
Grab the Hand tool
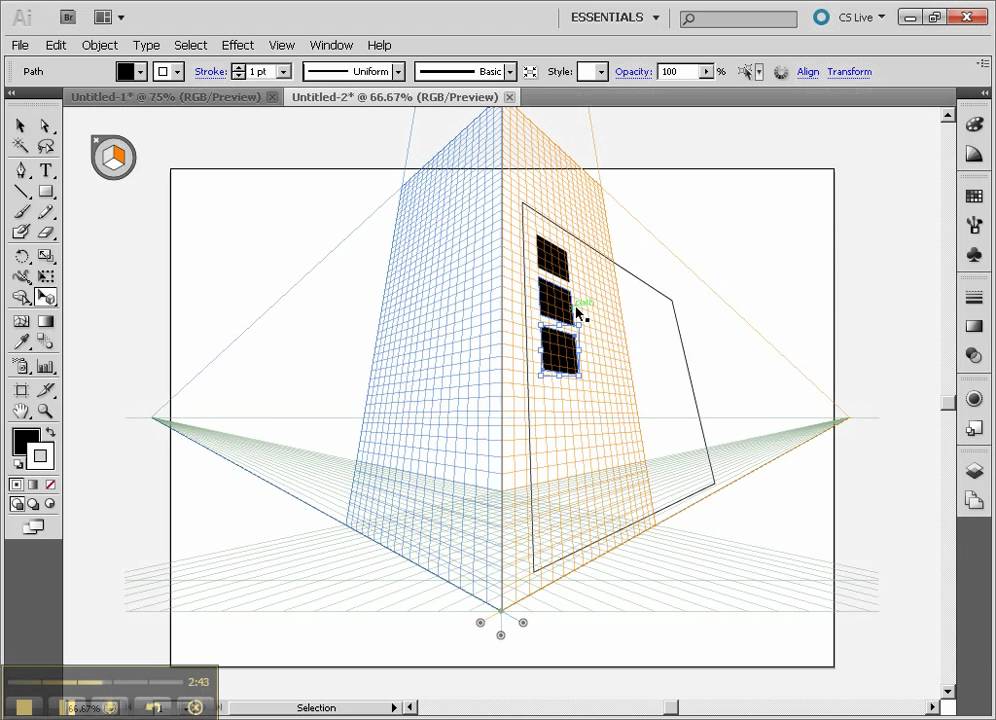click(x=21, y=410)
